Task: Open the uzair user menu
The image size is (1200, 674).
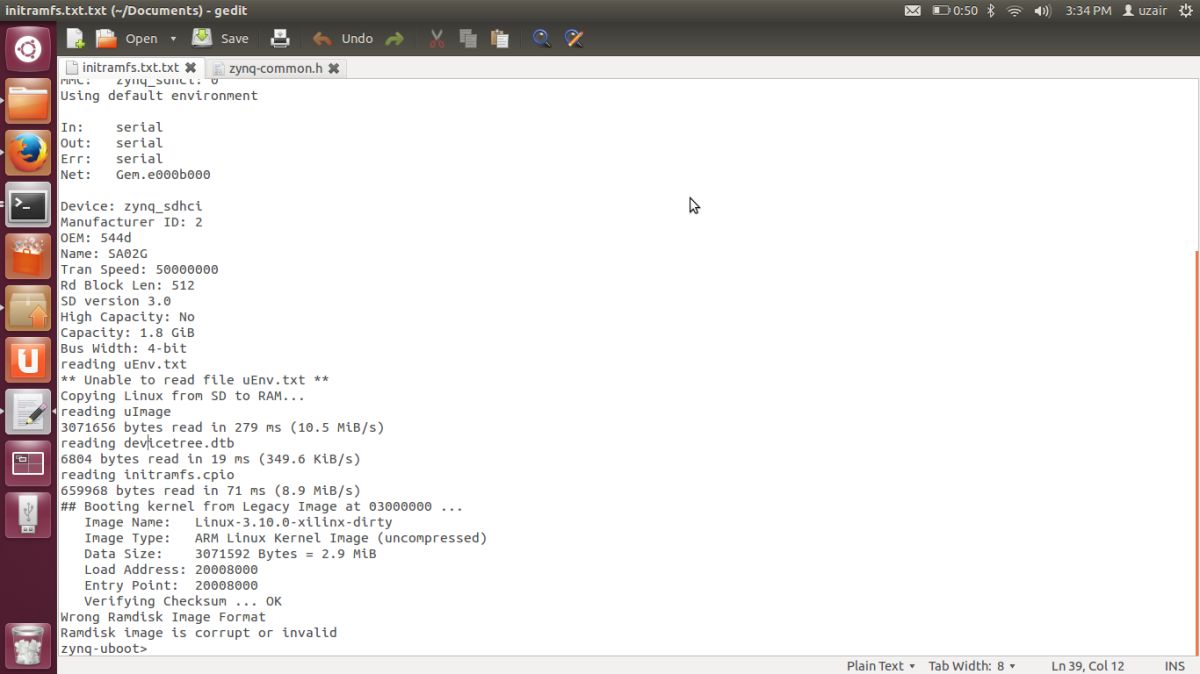Action: pyautogui.click(x=1146, y=11)
